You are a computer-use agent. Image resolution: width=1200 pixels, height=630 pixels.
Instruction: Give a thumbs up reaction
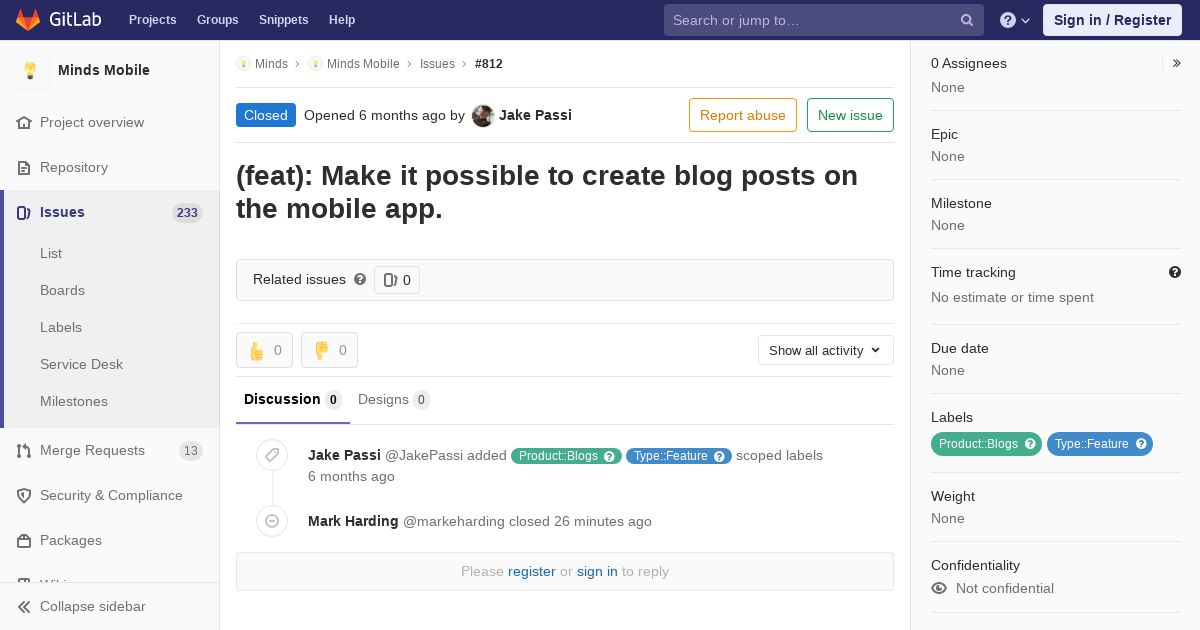click(264, 350)
